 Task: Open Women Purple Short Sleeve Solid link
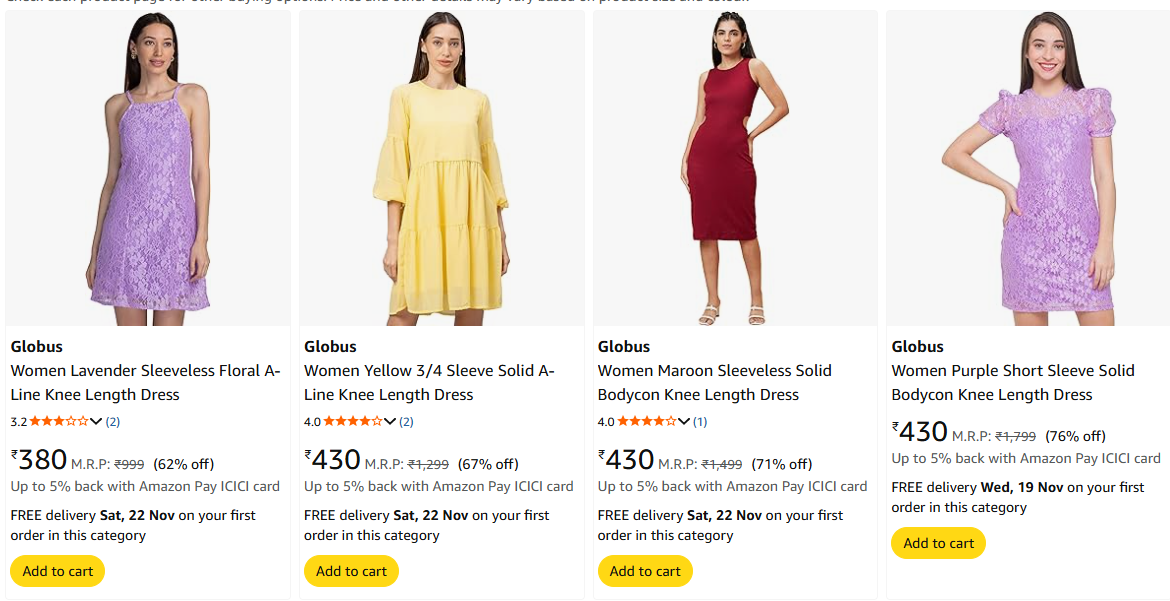[x=1012, y=382]
